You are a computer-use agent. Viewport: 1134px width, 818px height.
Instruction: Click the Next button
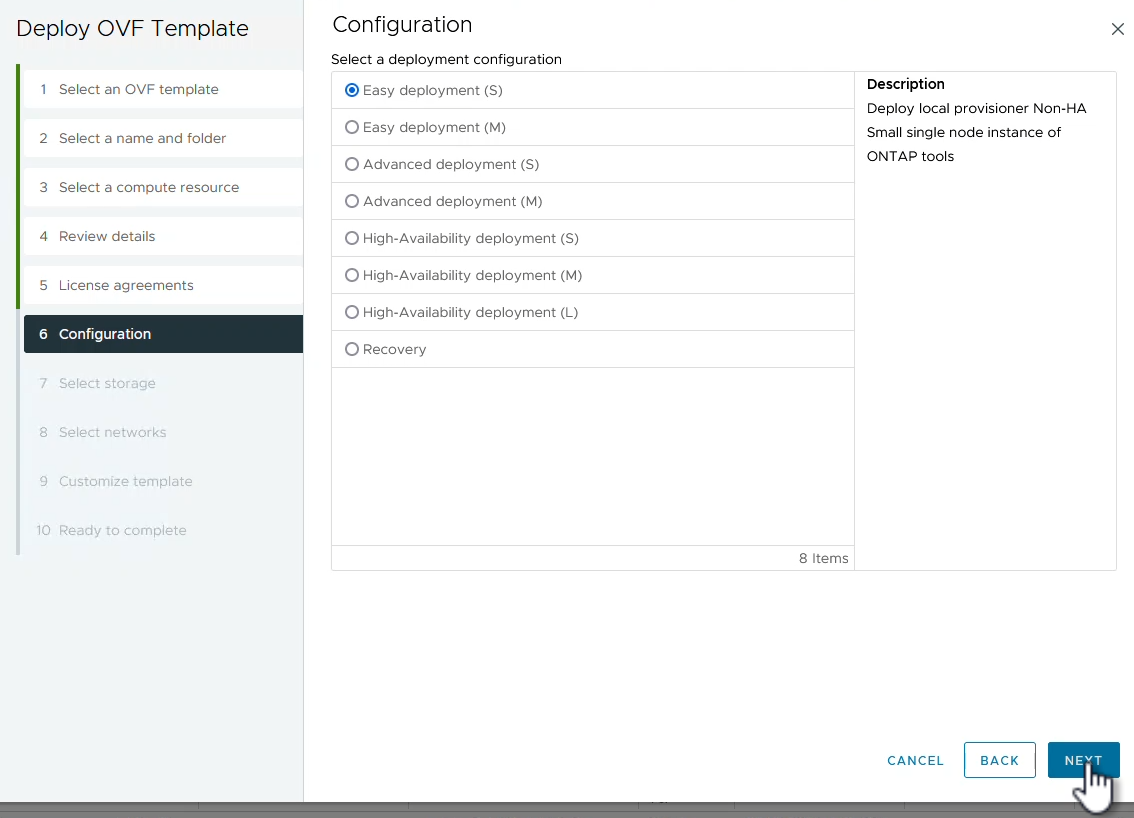[1083, 760]
